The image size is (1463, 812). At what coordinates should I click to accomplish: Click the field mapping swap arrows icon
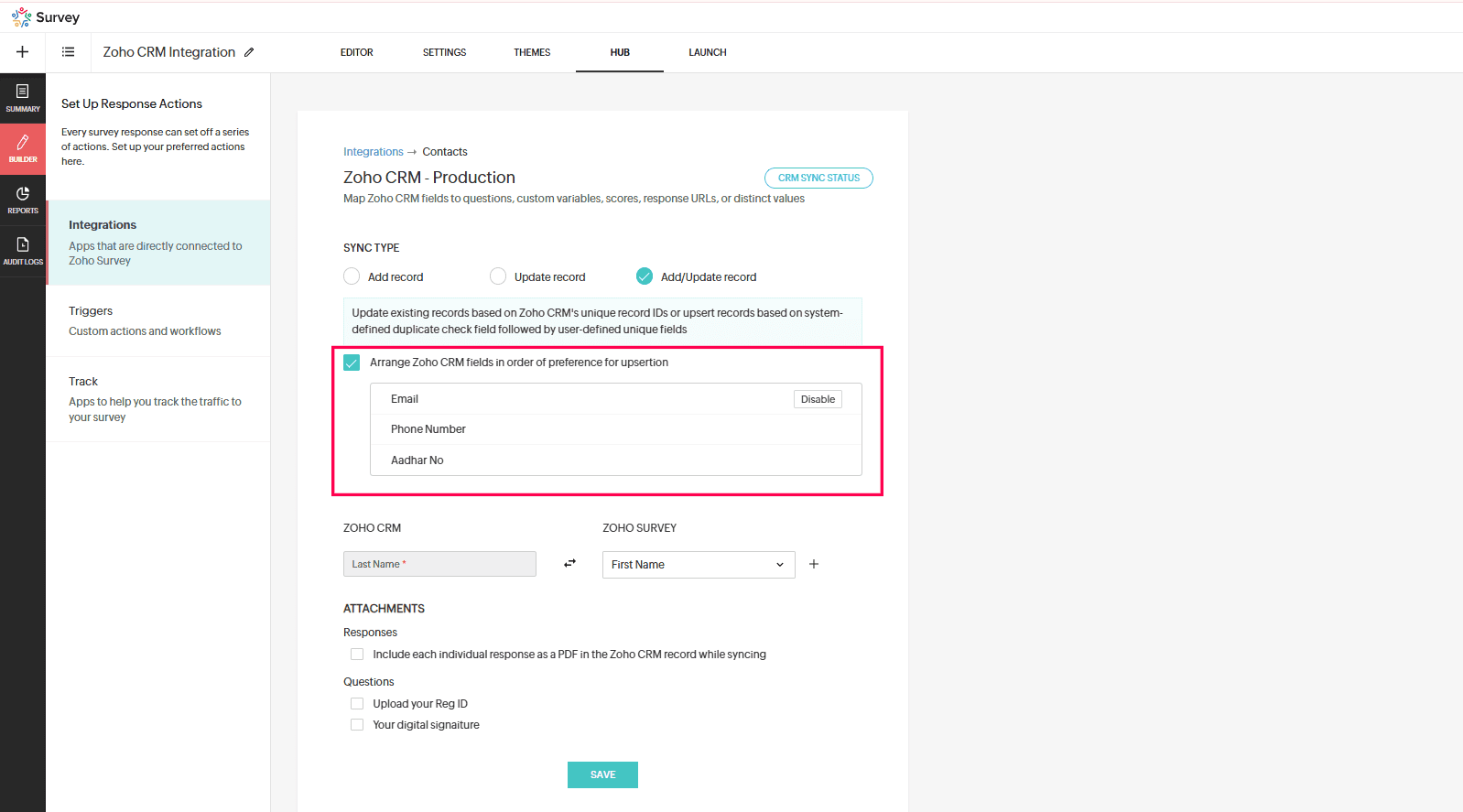569,564
